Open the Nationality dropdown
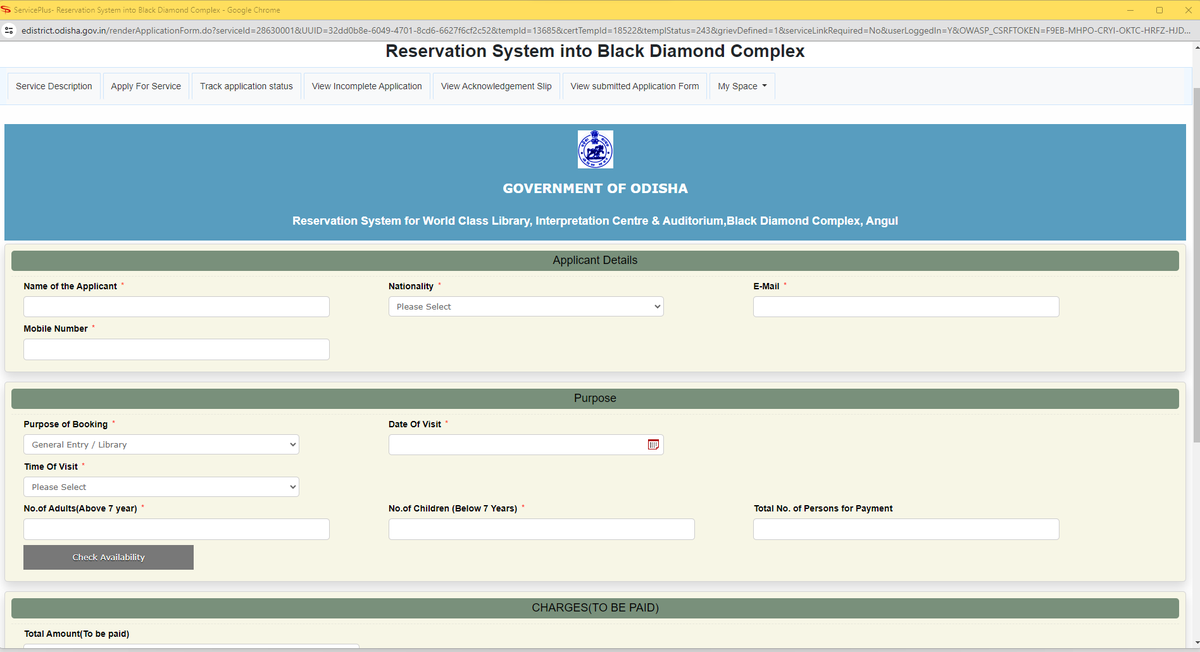 [525, 306]
